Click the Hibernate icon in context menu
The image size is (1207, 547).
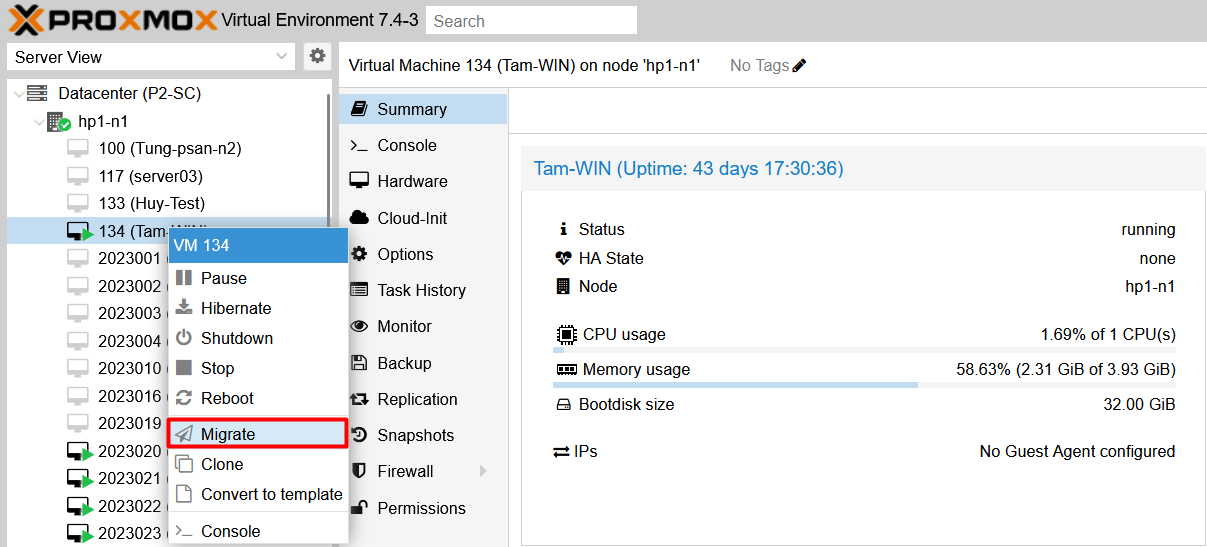tap(184, 308)
